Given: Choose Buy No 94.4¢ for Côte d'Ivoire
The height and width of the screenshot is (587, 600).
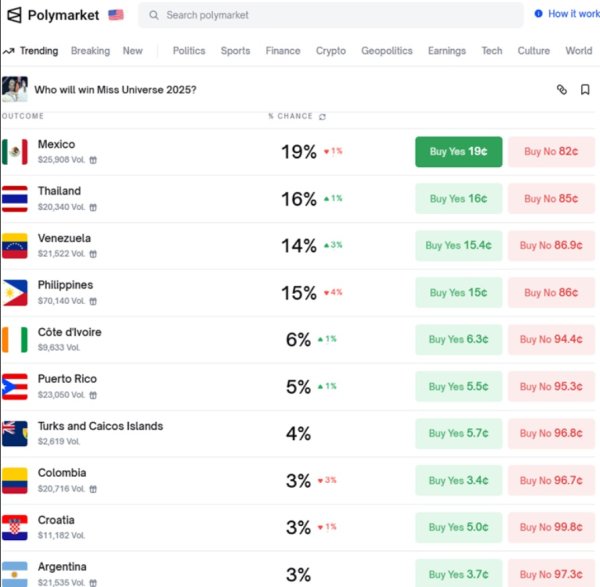Looking at the screenshot, I should (552, 339).
